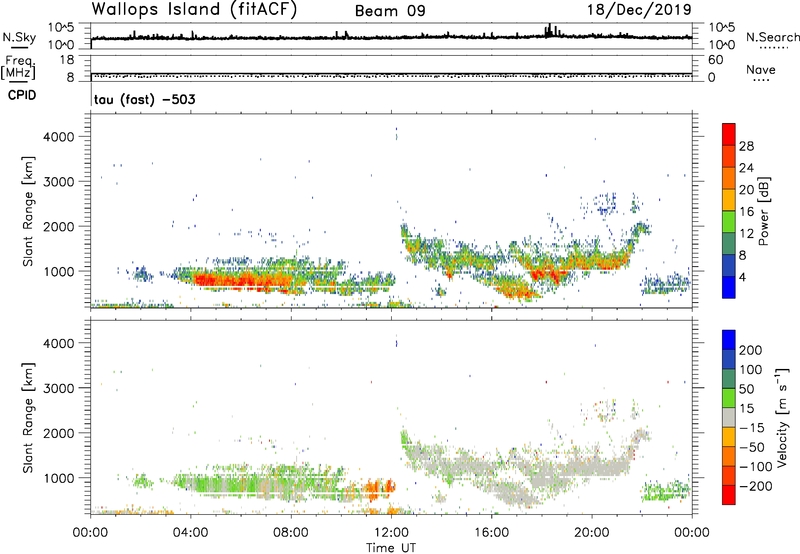The height and width of the screenshot is (554, 800).
Task: Select the "16:00" time tick label
Action: 491,533
